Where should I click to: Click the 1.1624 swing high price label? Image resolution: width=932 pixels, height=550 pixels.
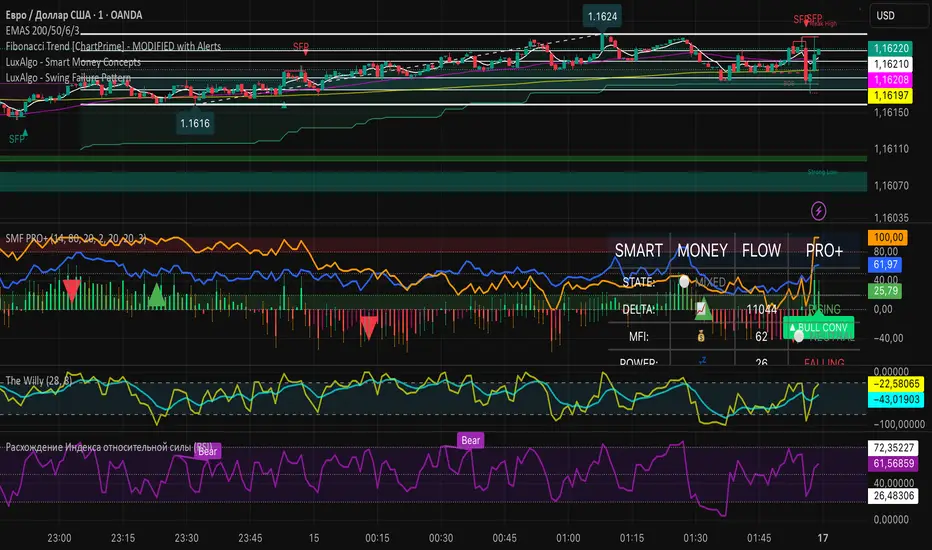pyautogui.click(x=602, y=16)
